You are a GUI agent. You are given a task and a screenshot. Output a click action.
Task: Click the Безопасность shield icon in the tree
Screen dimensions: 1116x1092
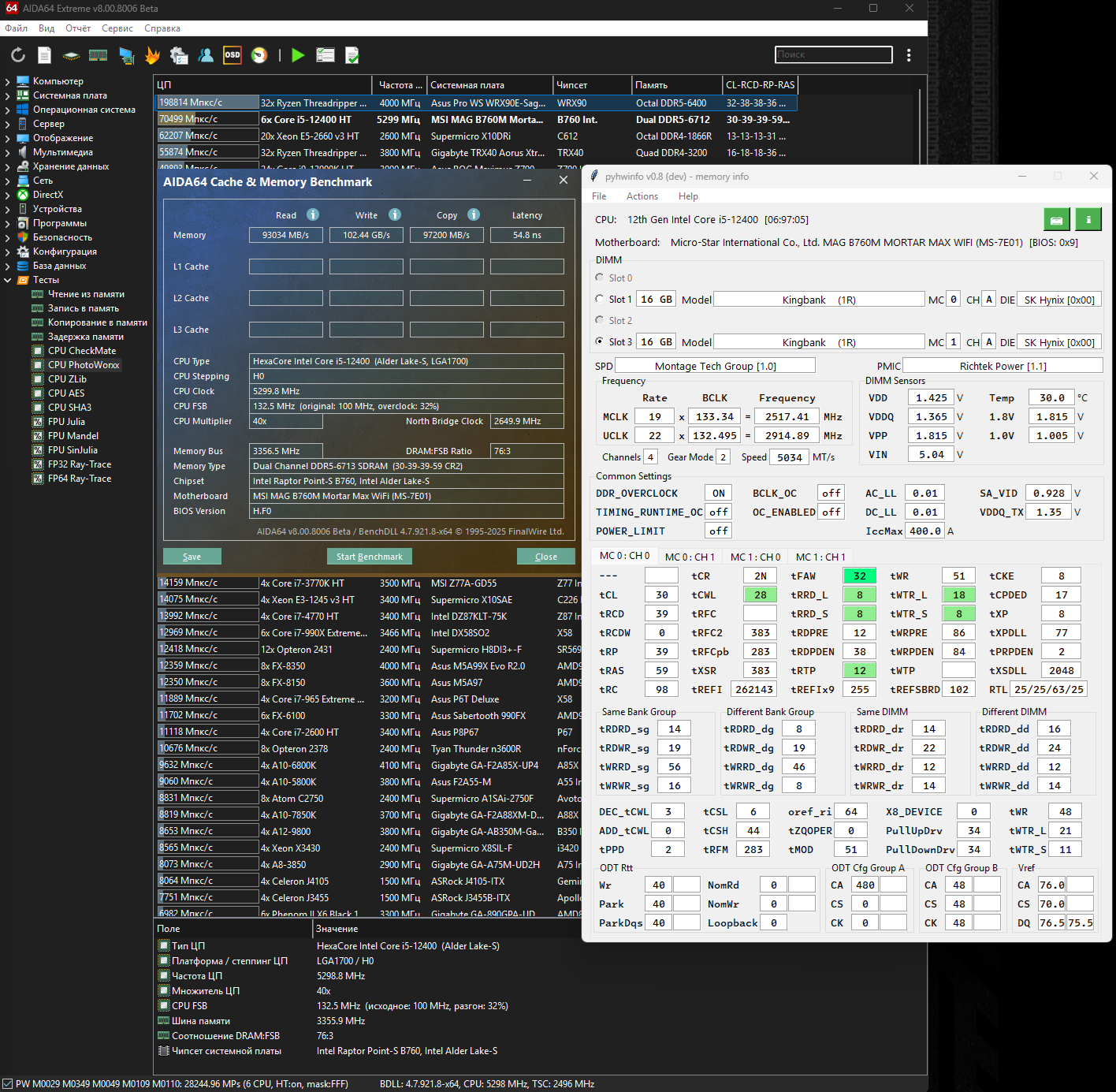(x=24, y=237)
